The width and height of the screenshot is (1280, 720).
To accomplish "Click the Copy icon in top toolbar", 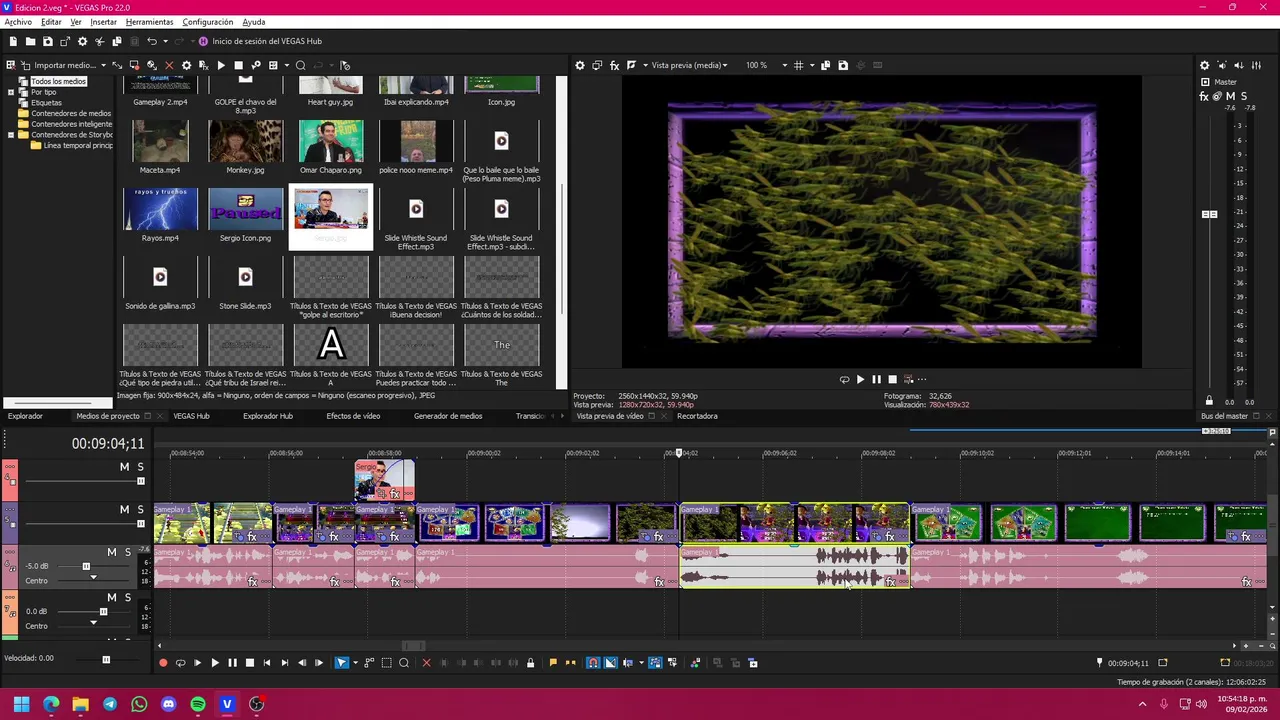I will (x=116, y=41).
